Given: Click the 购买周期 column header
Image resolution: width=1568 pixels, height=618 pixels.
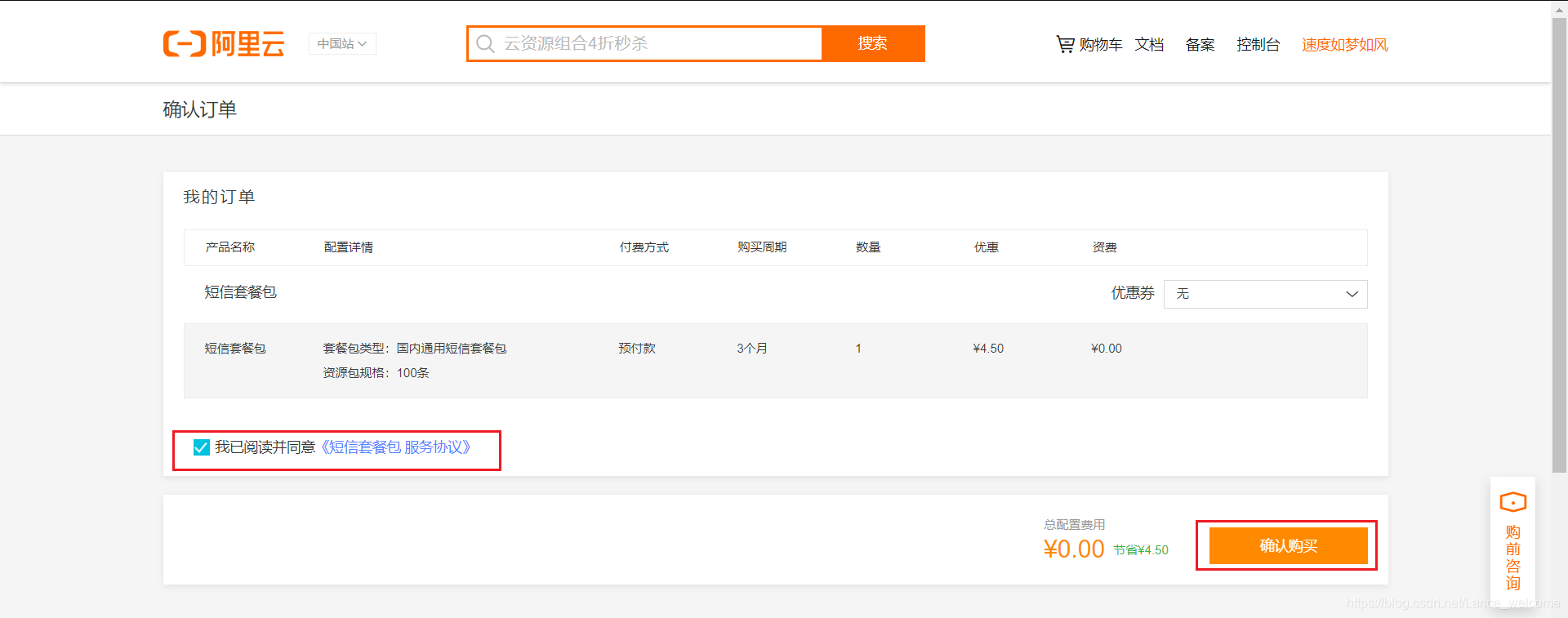Looking at the screenshot, I should pyautogui.click(x=761, y=247).
